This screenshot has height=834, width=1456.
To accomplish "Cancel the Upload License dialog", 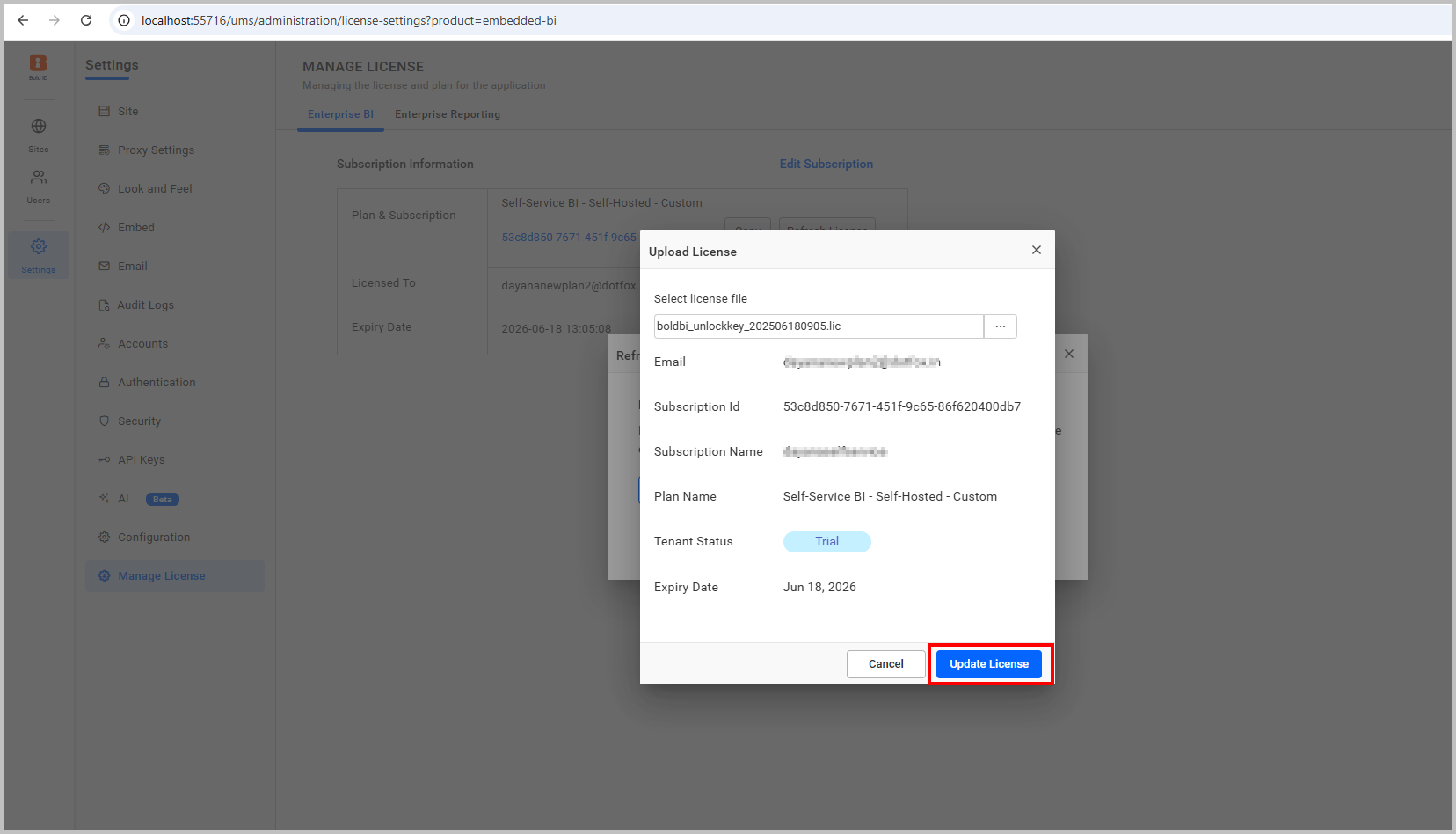I will coord(885,663).
